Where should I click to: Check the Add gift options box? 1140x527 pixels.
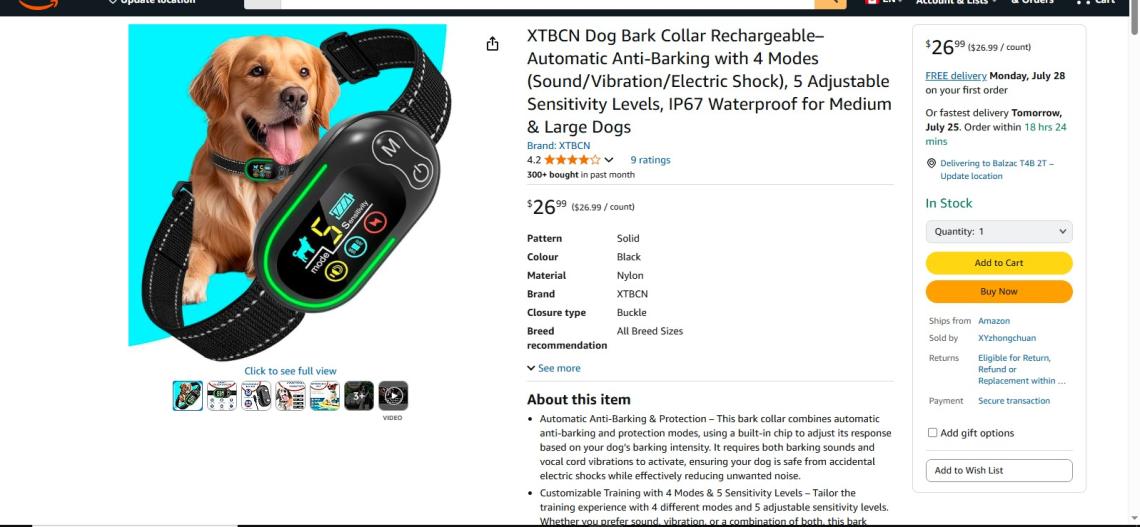932,433
